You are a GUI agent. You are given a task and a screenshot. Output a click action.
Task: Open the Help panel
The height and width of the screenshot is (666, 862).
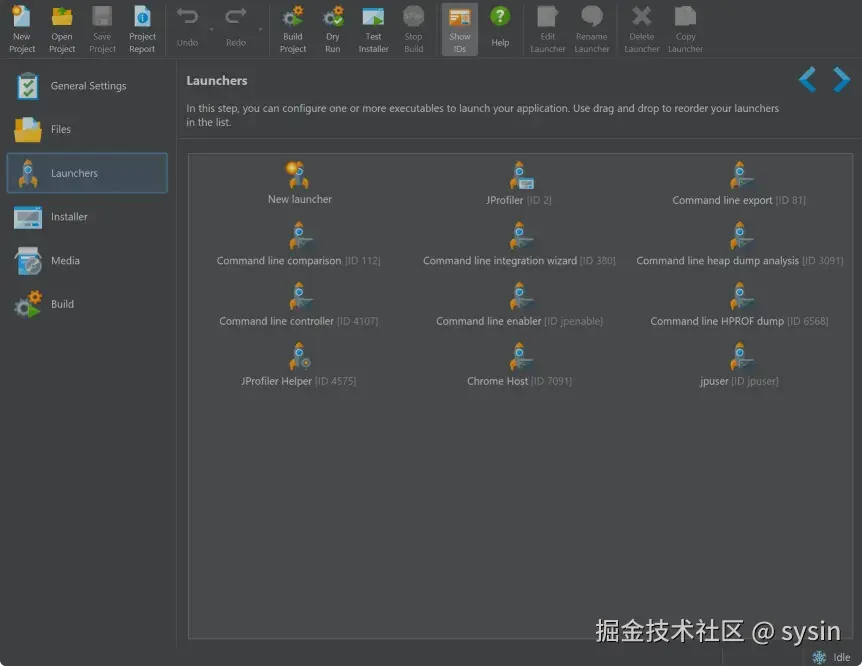[499, 28]
